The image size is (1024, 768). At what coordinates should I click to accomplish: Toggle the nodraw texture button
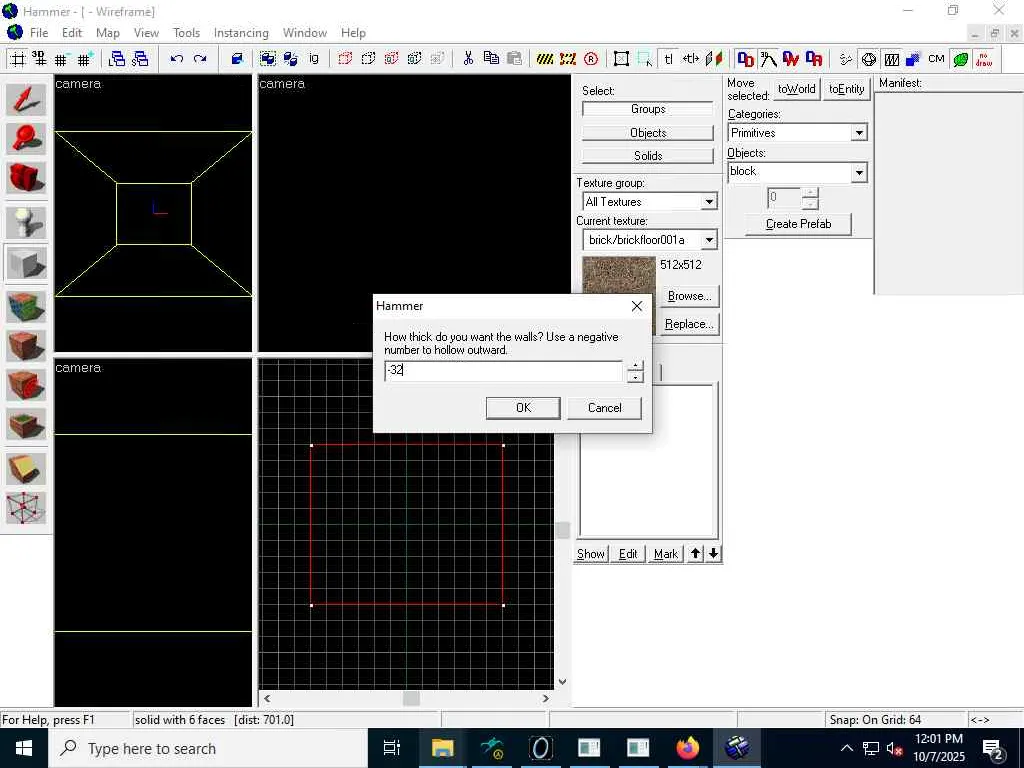[984, 59]
